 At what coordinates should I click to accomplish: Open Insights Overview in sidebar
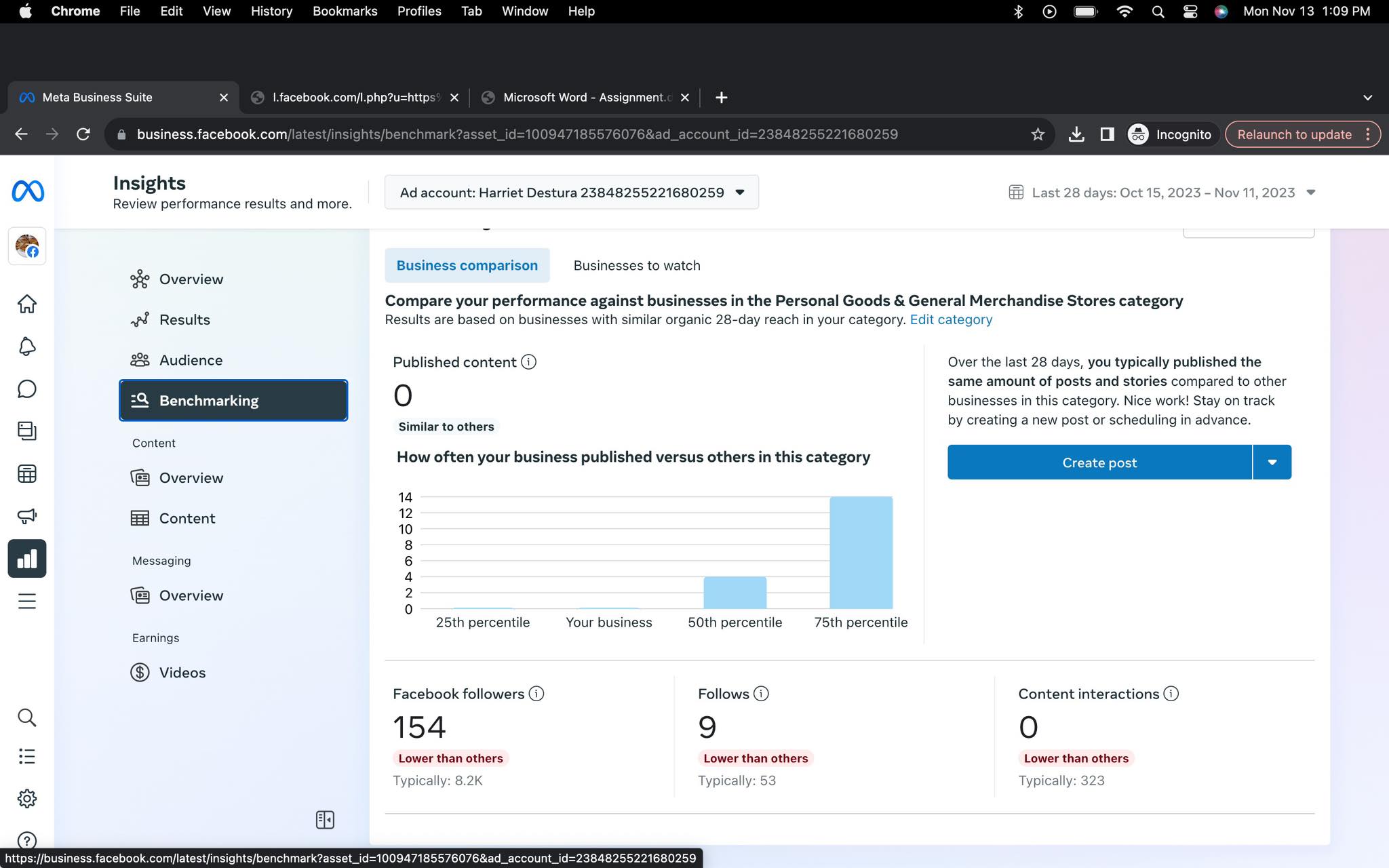pos(233,279)
